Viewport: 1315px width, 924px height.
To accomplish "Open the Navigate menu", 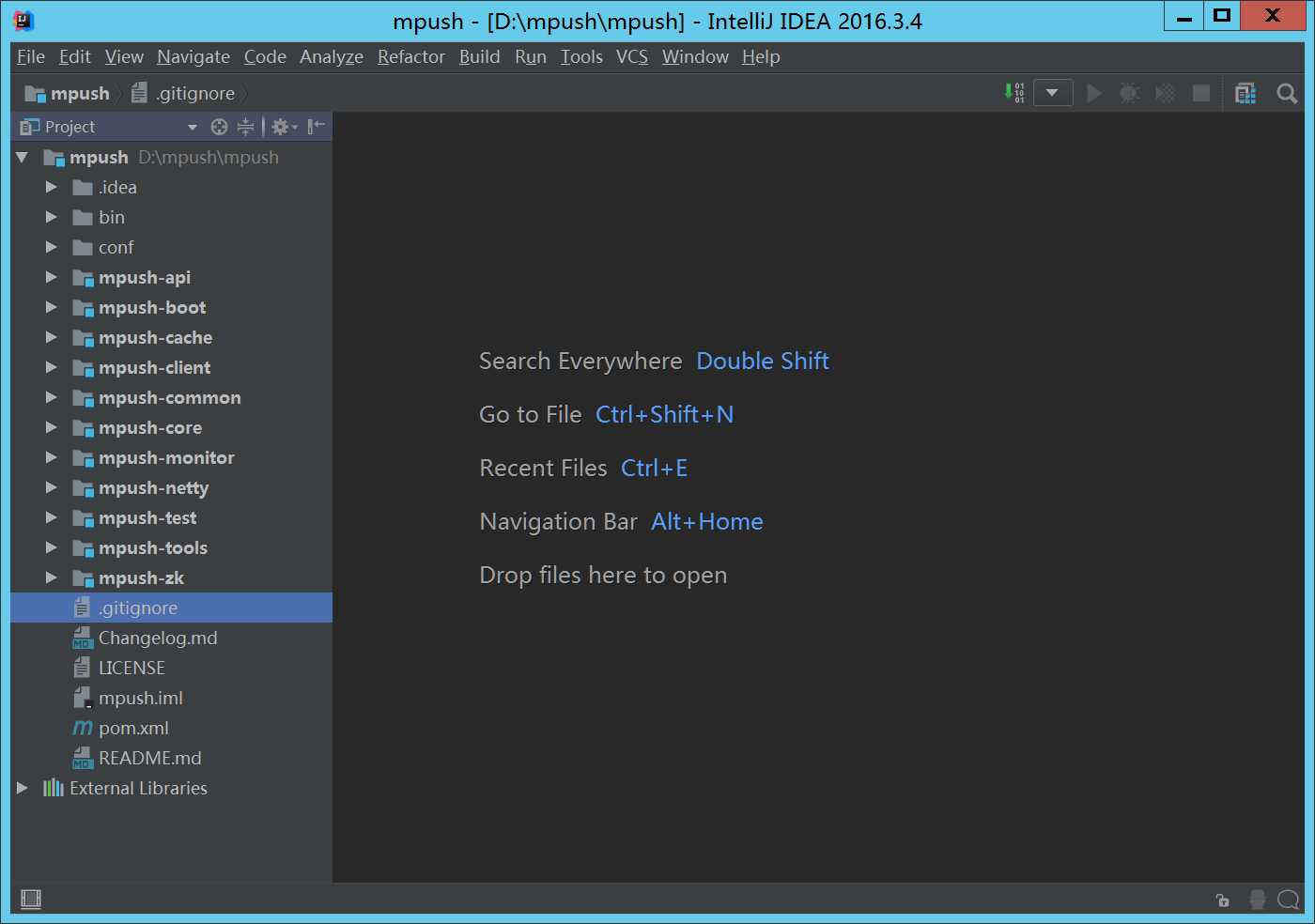I will pyautogui.click(x=193, y=56).
